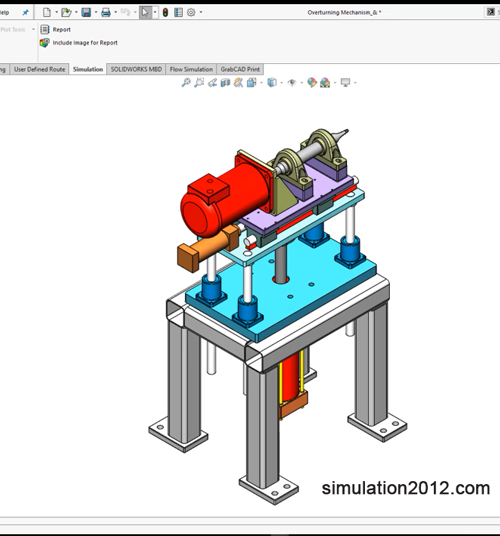
Task: Click the grayed Undo arrow icon
Action: [x=125, y=12]
